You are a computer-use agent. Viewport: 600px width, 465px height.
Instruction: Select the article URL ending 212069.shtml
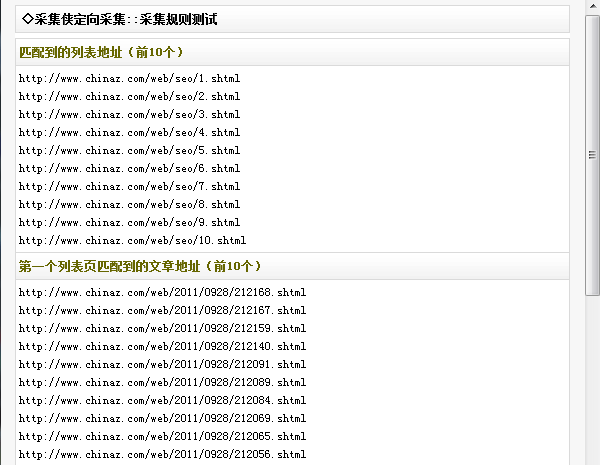(162, 418)
